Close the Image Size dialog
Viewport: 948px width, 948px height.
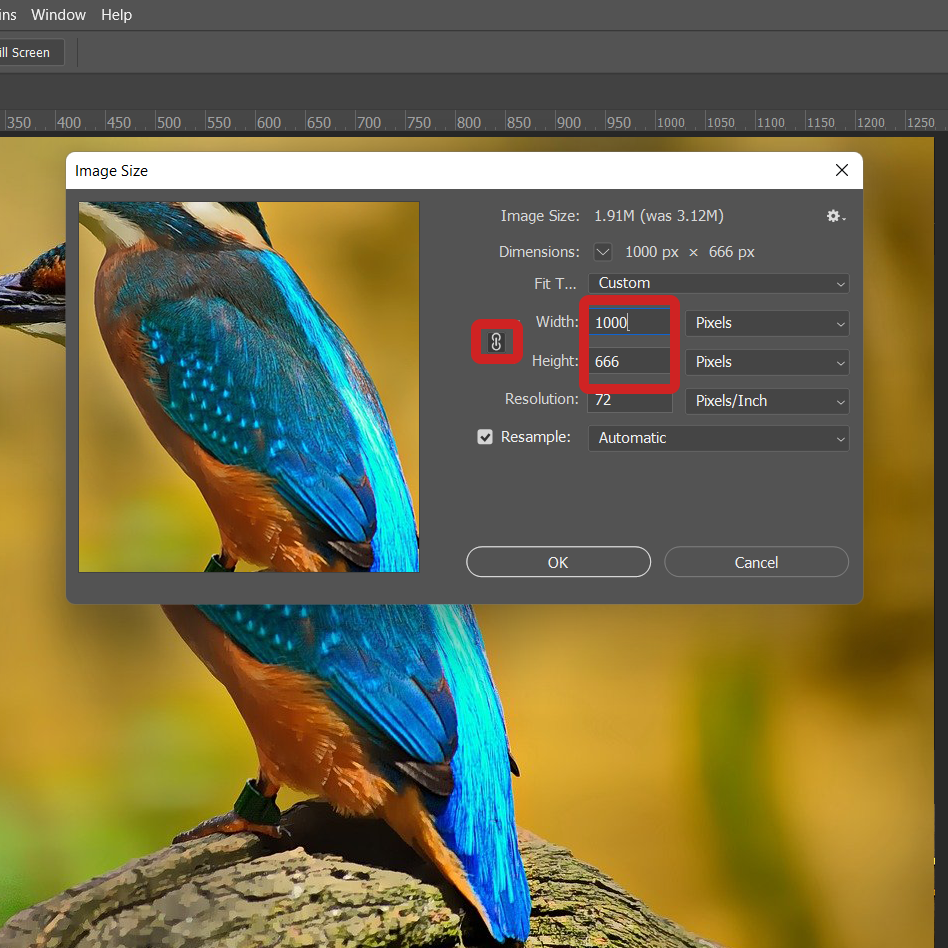pos(842,170)
